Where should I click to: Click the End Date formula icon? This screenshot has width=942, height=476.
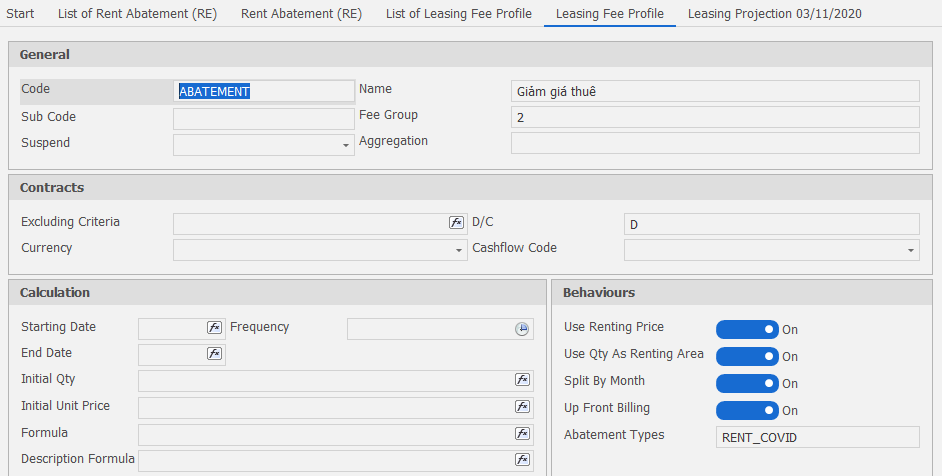click(x=214, y=354)
